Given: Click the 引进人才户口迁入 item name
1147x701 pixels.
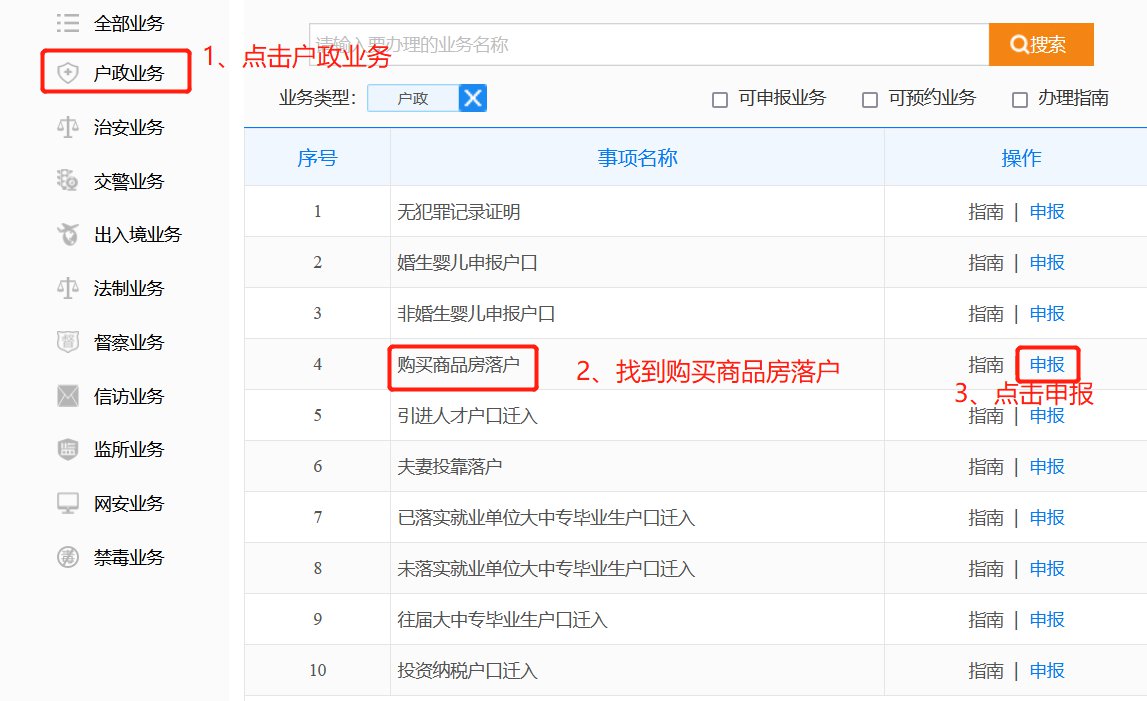Looking at the screenshot, I should (467, 416).
